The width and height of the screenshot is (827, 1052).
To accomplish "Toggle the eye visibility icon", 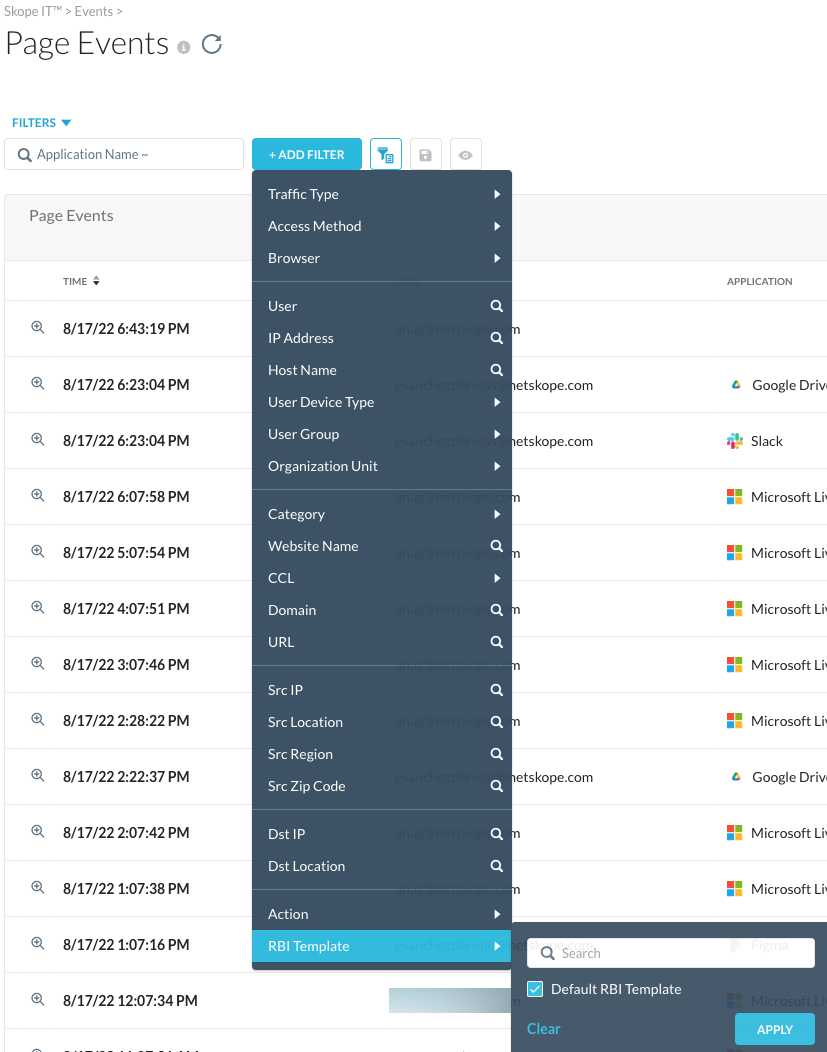I will coord(465,154).
